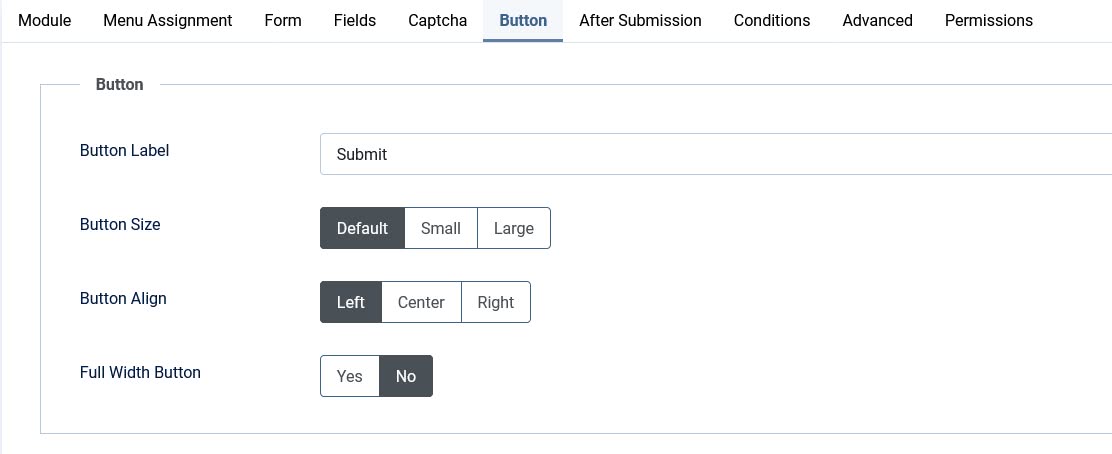The height and width of the screenshot is (454, 1112).
Task: Set Button Size to Default
Action: (362, 228)
